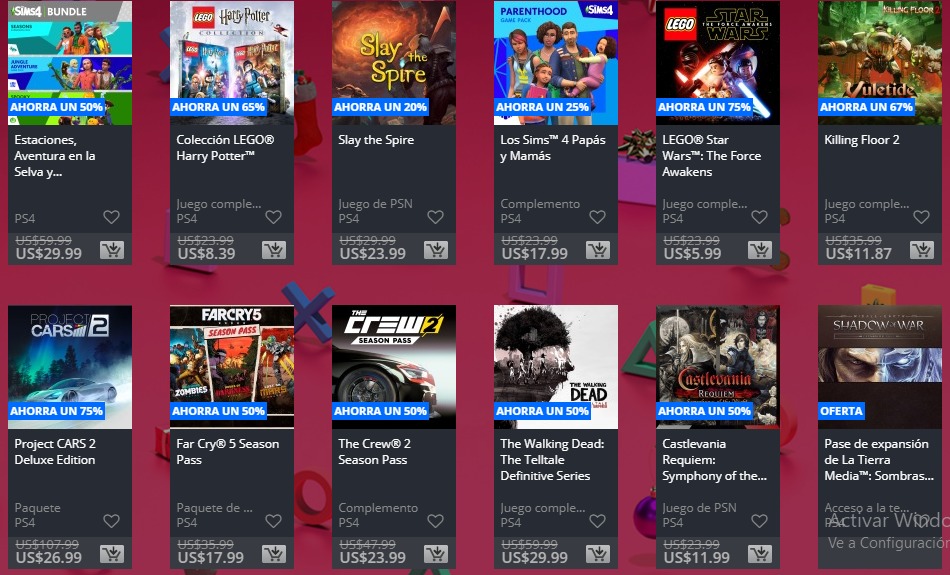Add Far Cry 5 Season Pass to cart
This screenshot has width=950, height=575.
click(x=274, y=554)
